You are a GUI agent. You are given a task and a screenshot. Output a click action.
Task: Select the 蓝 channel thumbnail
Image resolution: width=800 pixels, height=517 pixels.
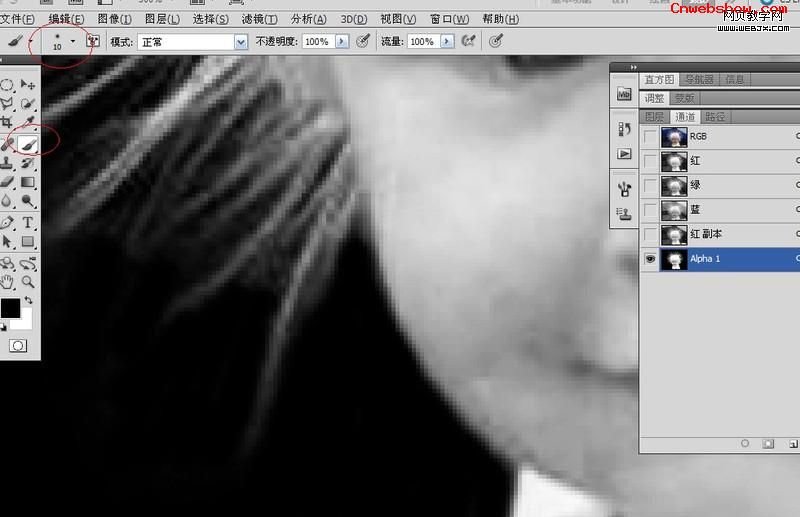(674, 210)
